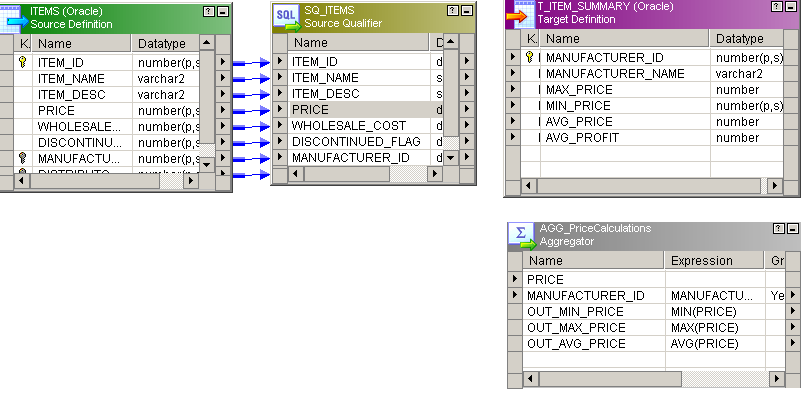Minimize the ITEMS source definition window
The image size is (803, 394).
tap(222, 11)
